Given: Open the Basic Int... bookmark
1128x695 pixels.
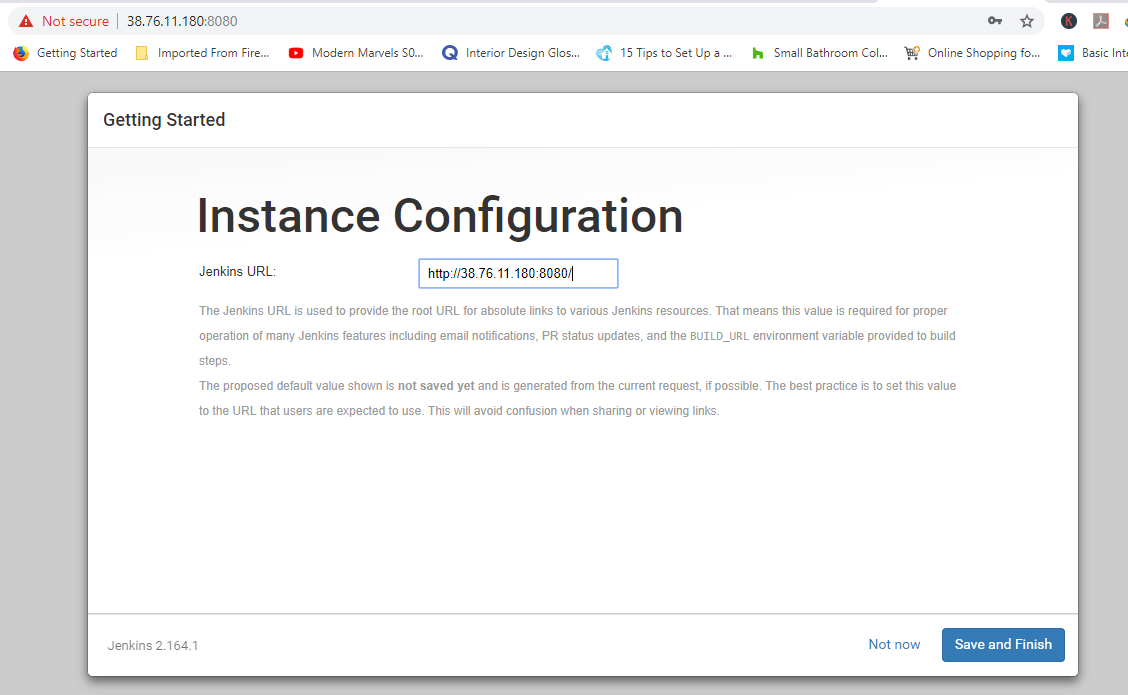Looking at the screenshot, I should [1093, 53].
